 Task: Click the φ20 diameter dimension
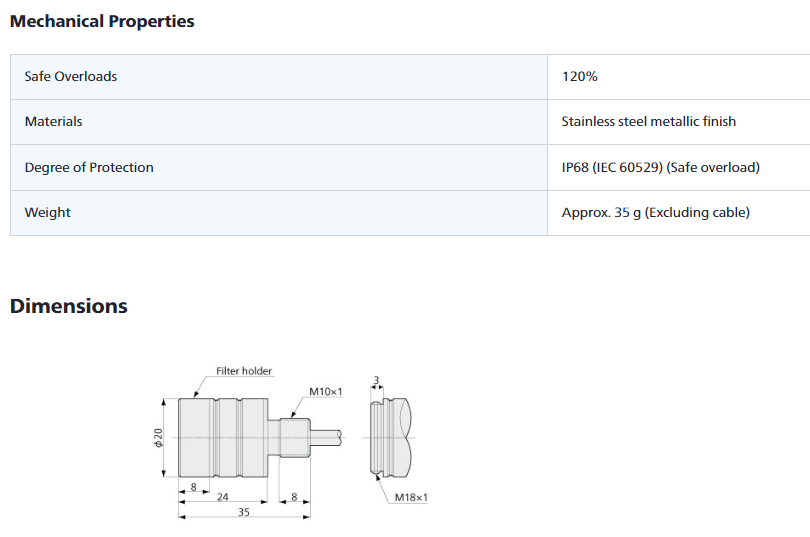pos(159,437)
